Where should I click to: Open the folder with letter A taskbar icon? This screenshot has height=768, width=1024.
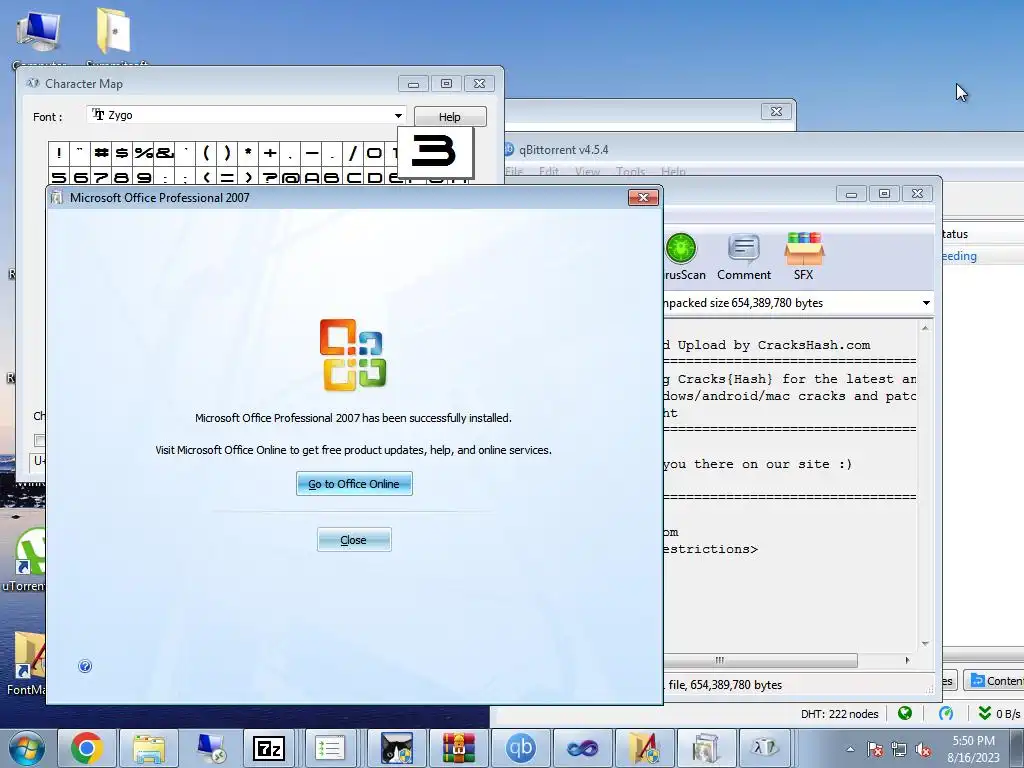[x=645, y=748]
